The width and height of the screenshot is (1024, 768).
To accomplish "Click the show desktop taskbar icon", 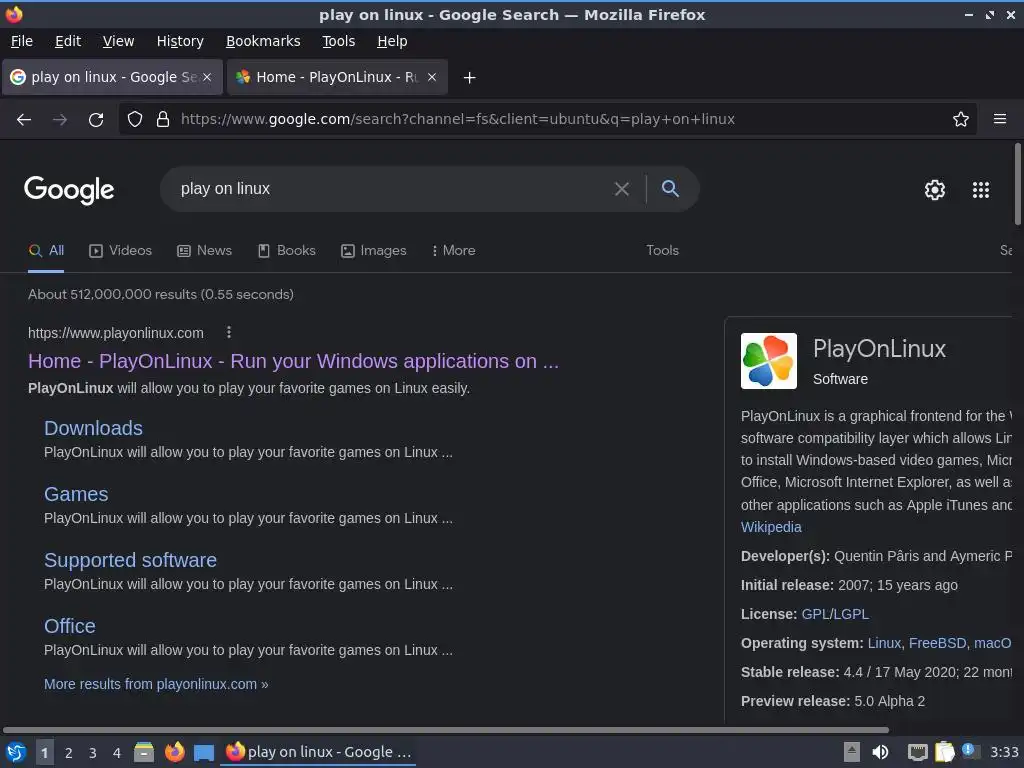I will (x=204, y=753).
